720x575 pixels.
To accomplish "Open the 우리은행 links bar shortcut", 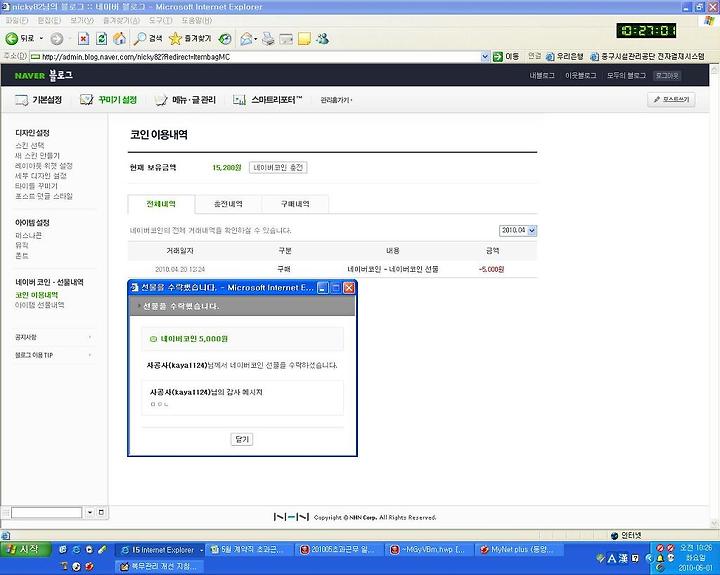I will click(x=564, y=56).
